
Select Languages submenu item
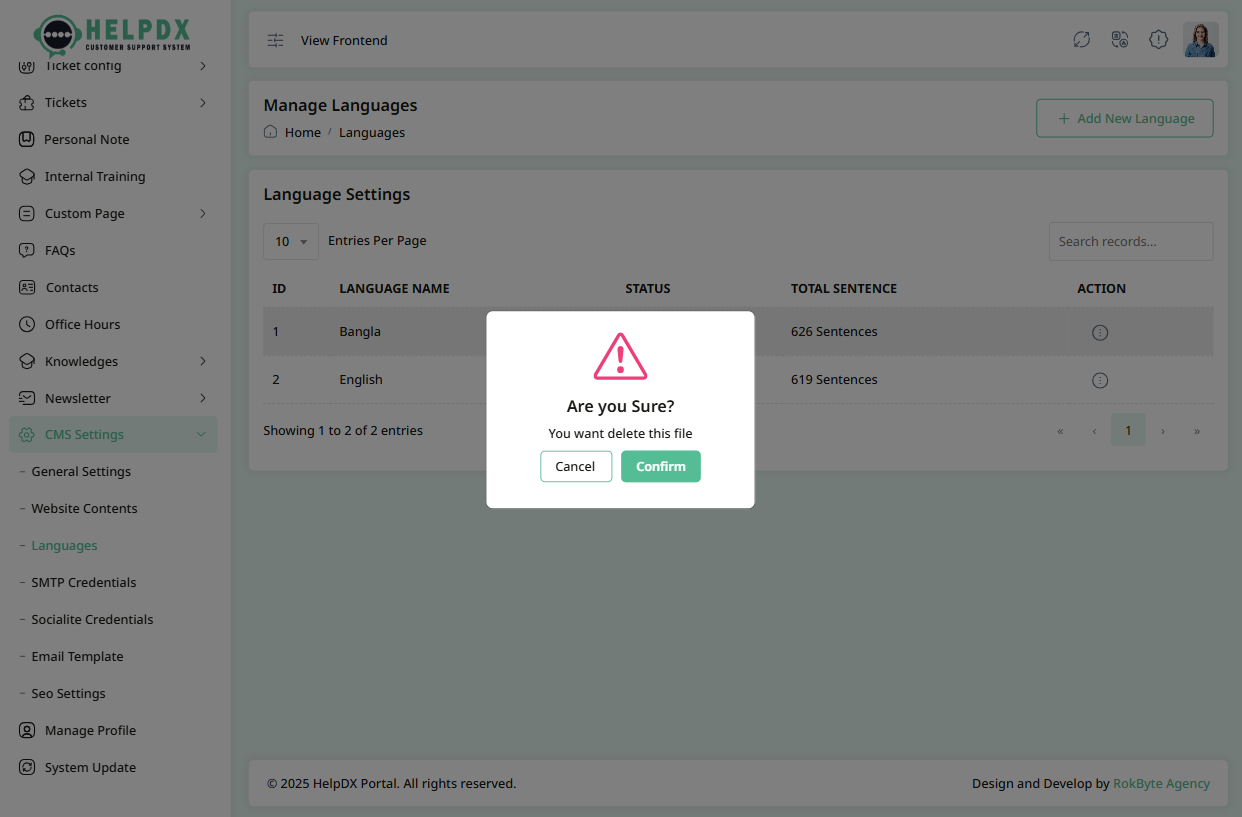[64, 545]
